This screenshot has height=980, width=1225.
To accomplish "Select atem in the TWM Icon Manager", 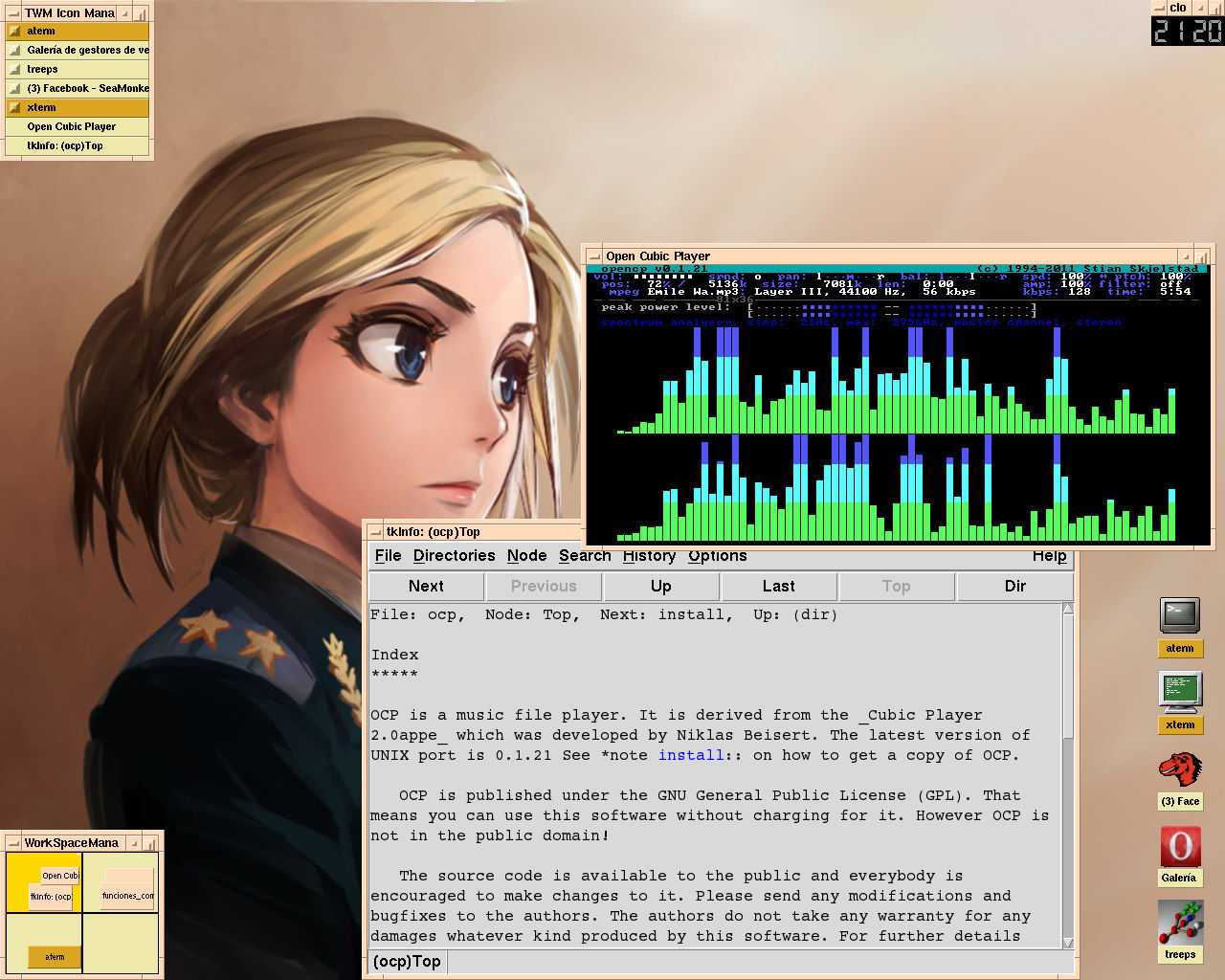I will pyautogui.click(x=77, y=31).
